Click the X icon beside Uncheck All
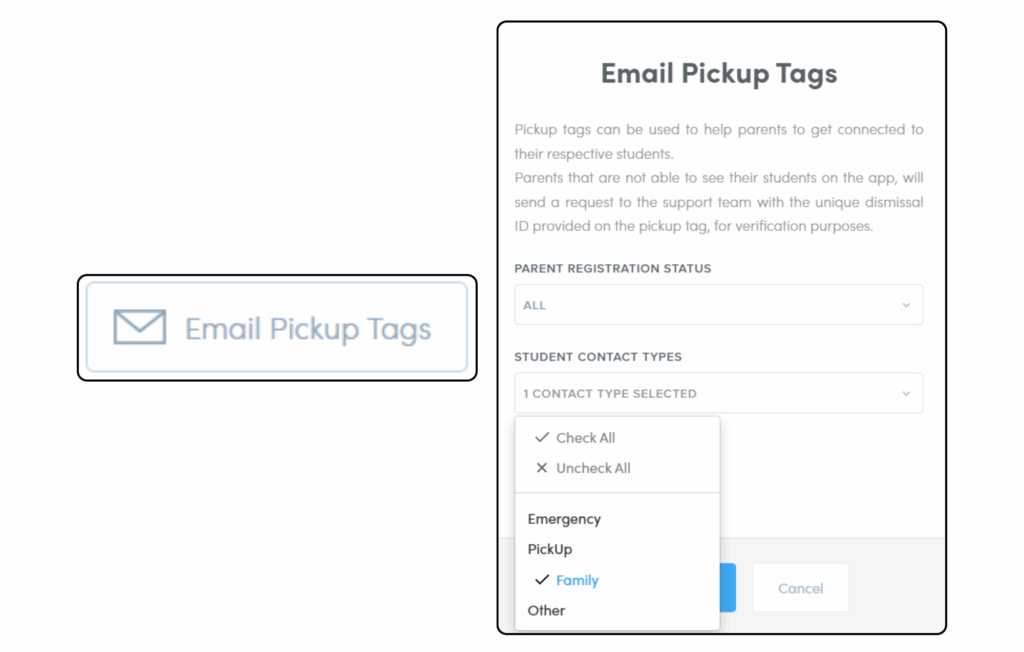Screen dimensions: 1024x652 click(x=542, y=468)
